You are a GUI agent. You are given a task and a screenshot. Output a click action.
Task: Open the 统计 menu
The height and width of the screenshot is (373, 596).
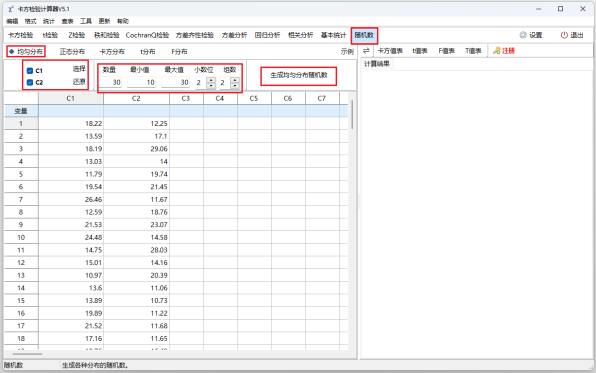(x=49, y=21)
